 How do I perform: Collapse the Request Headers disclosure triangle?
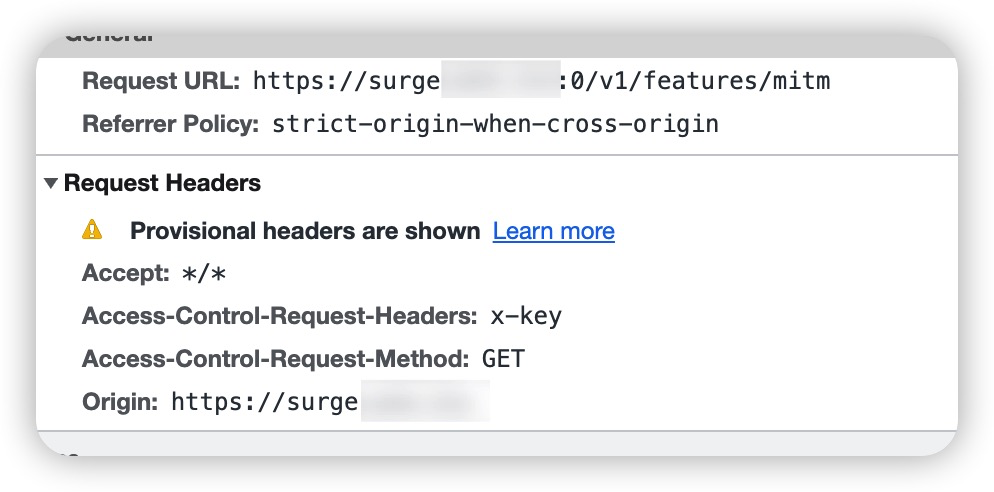pos(51,184)
